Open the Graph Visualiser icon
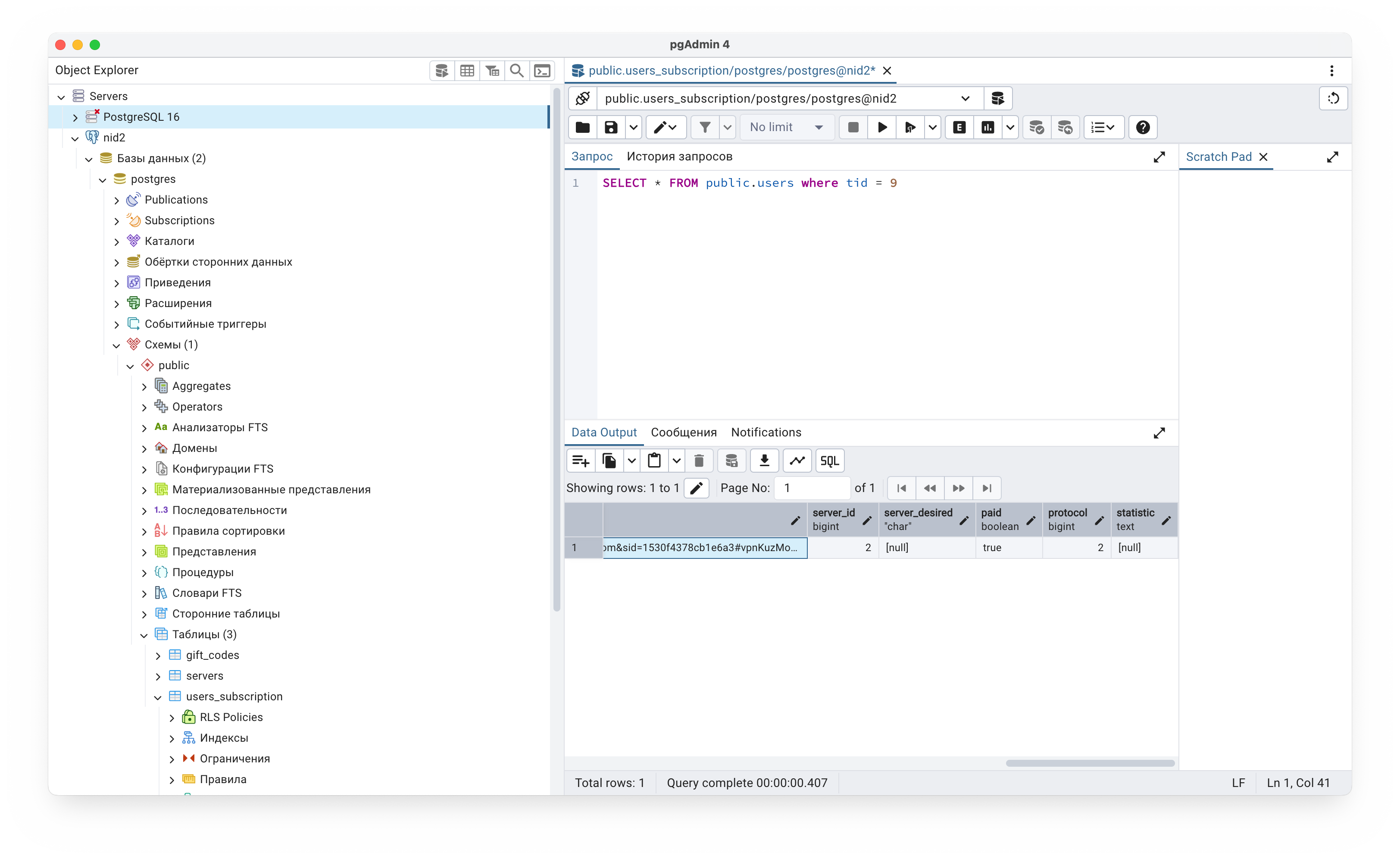 click(797, 461)
